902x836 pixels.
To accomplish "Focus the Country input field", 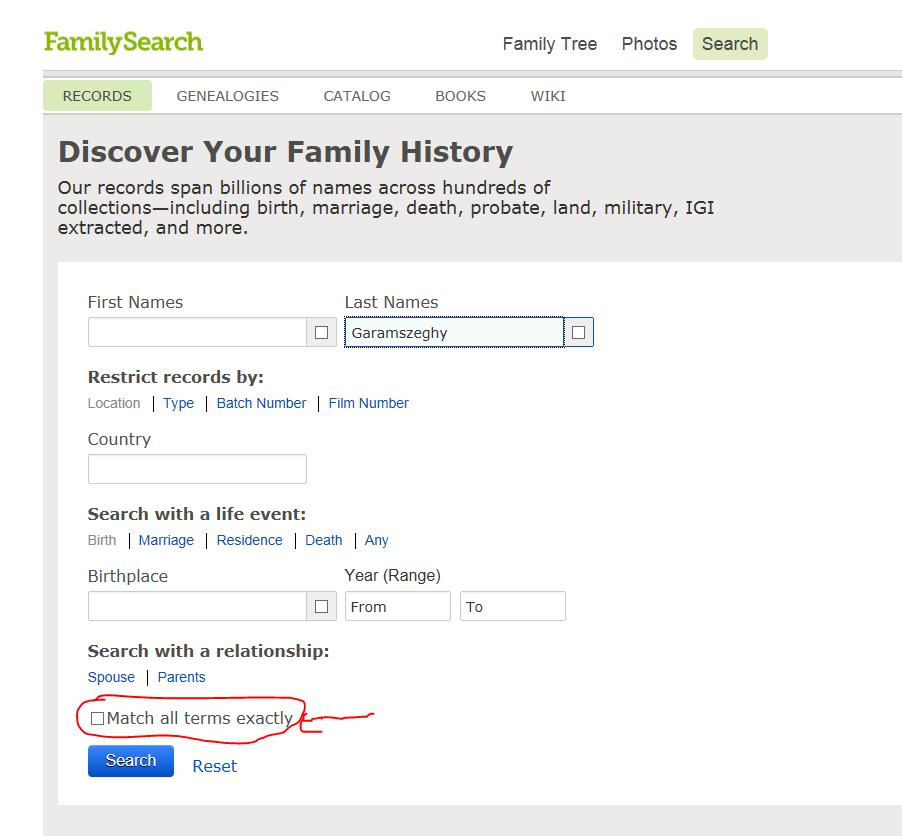I will coord(197,469).
